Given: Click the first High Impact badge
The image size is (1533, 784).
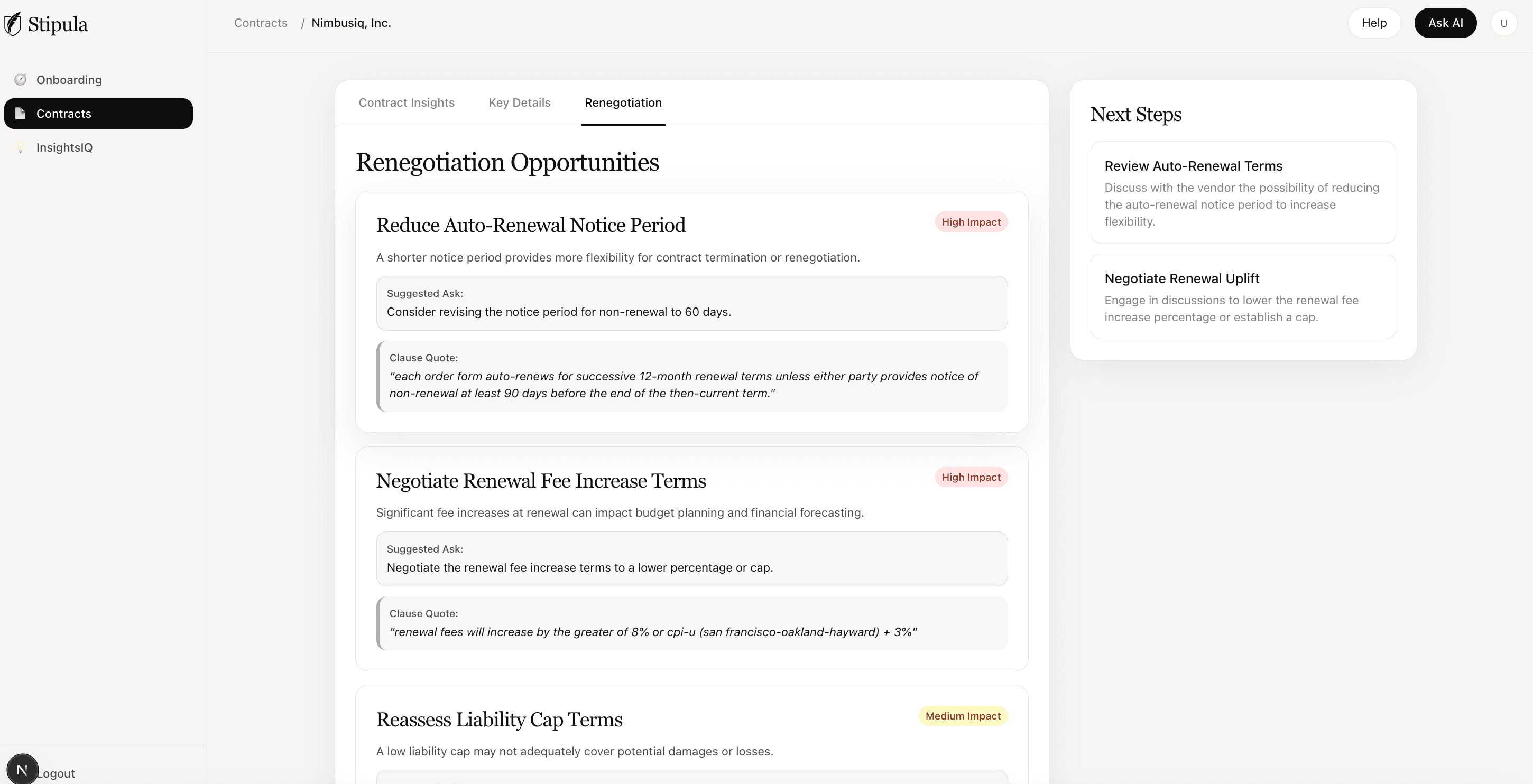Looking at the screenshot, I should tap(971, 222).
